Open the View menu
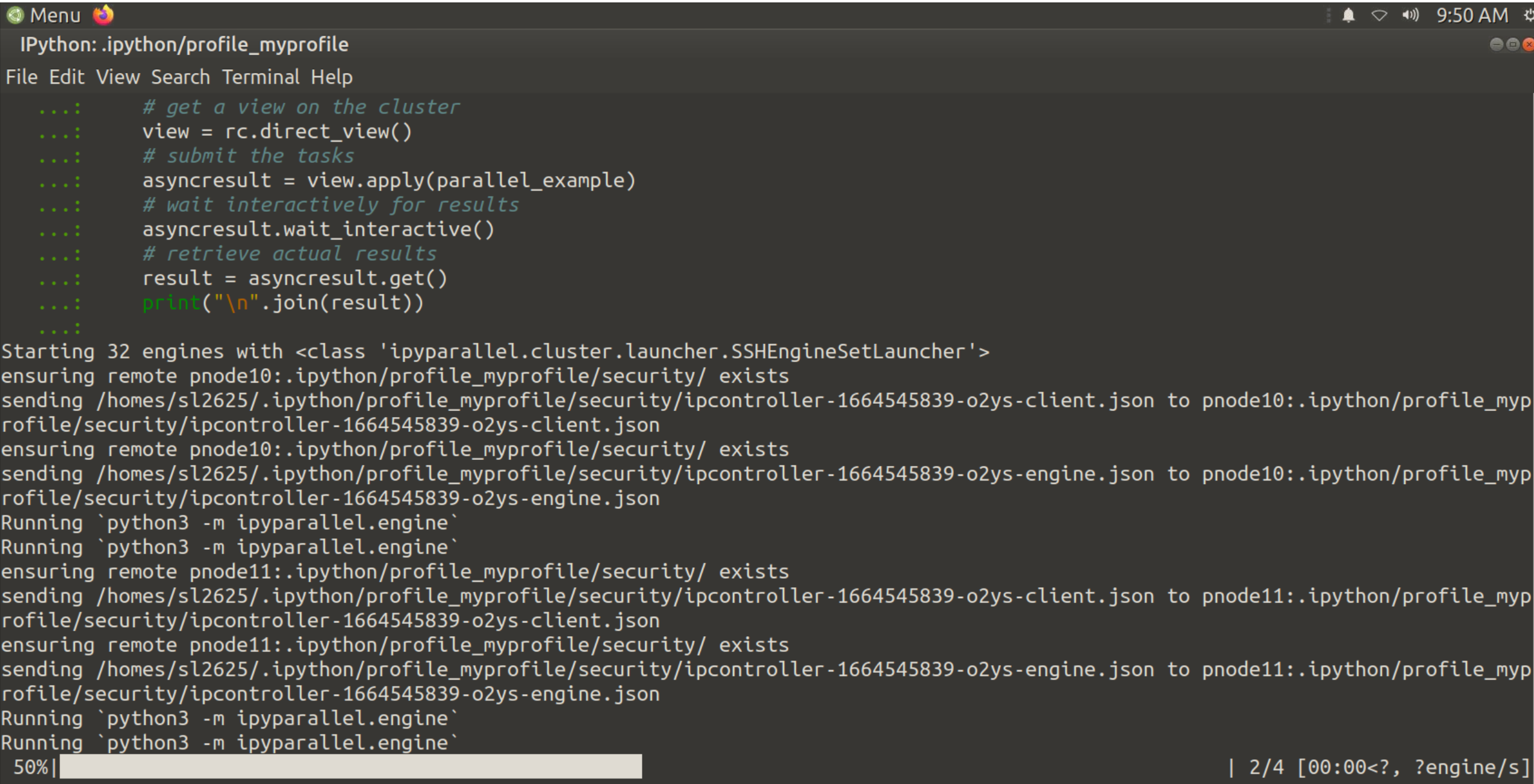Viewport: 1534px width, 784px height. pyautogui.click(x=118, y=77)
